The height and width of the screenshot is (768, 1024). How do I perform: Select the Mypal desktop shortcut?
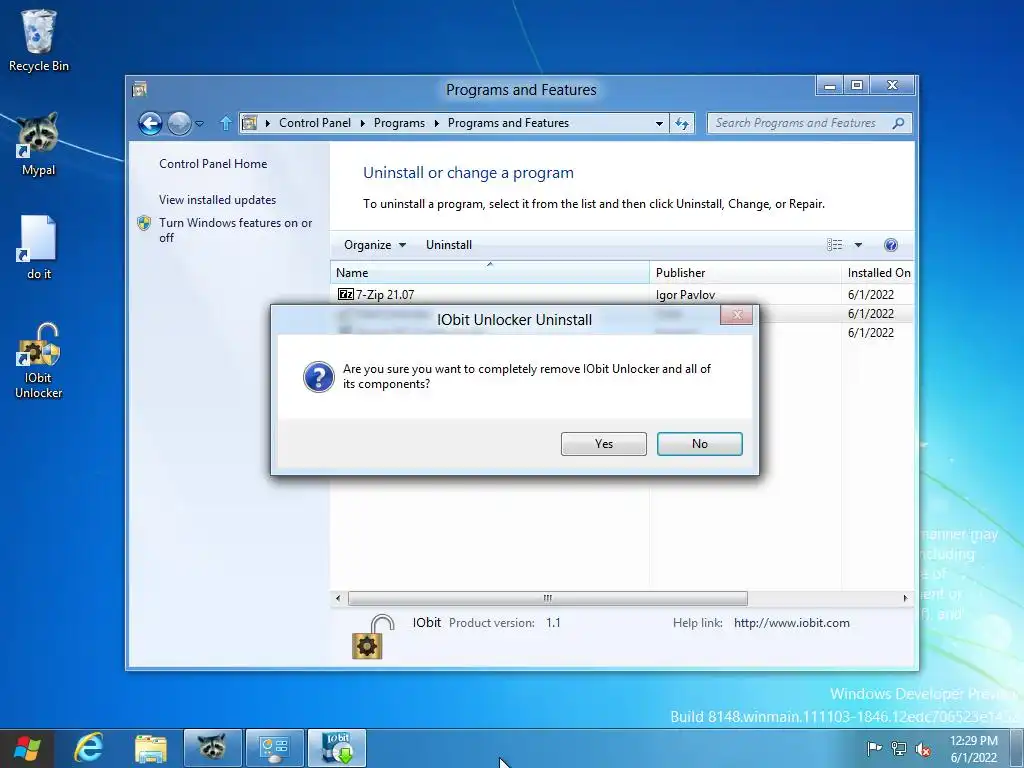(39, 144)
